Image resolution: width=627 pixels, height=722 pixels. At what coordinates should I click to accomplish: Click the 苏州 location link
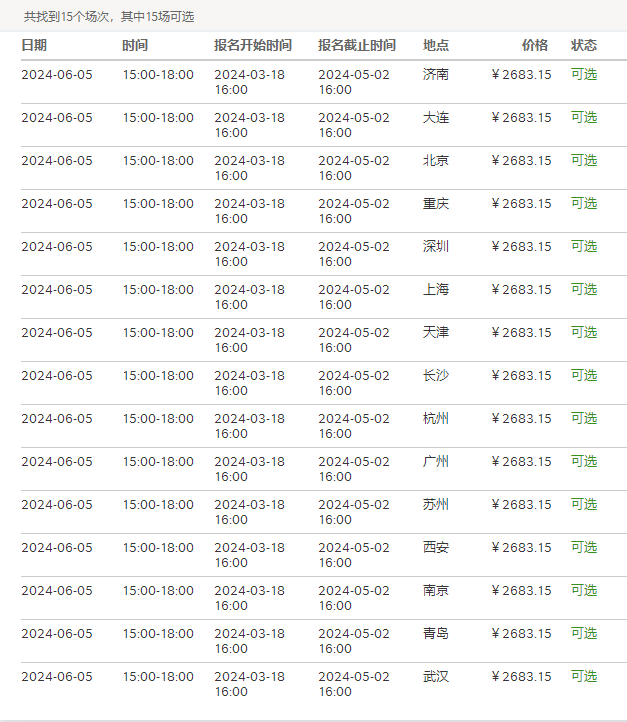[x=436, y=504]
